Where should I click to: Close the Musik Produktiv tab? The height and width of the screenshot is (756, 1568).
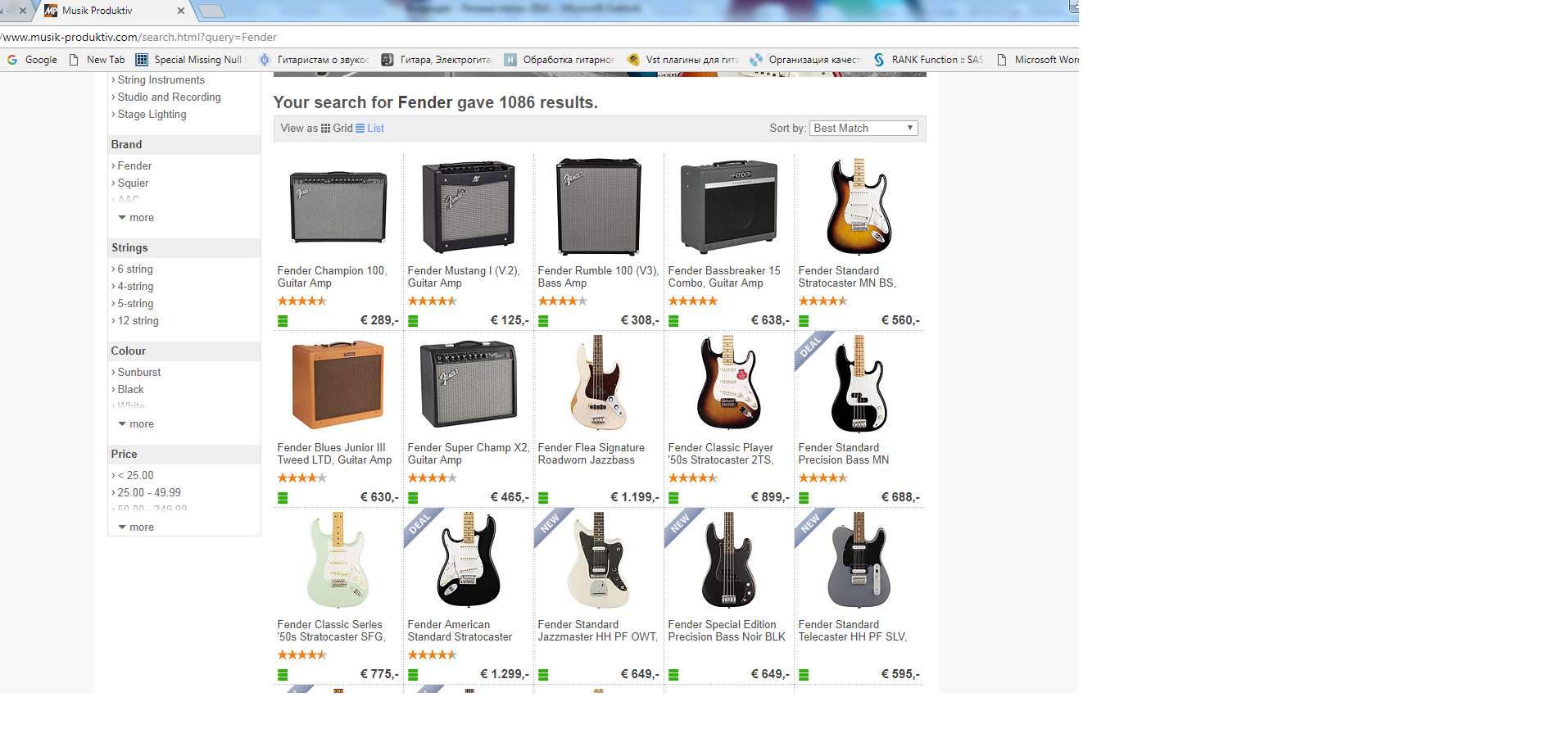pyautogui.click(x=181, y=11)
